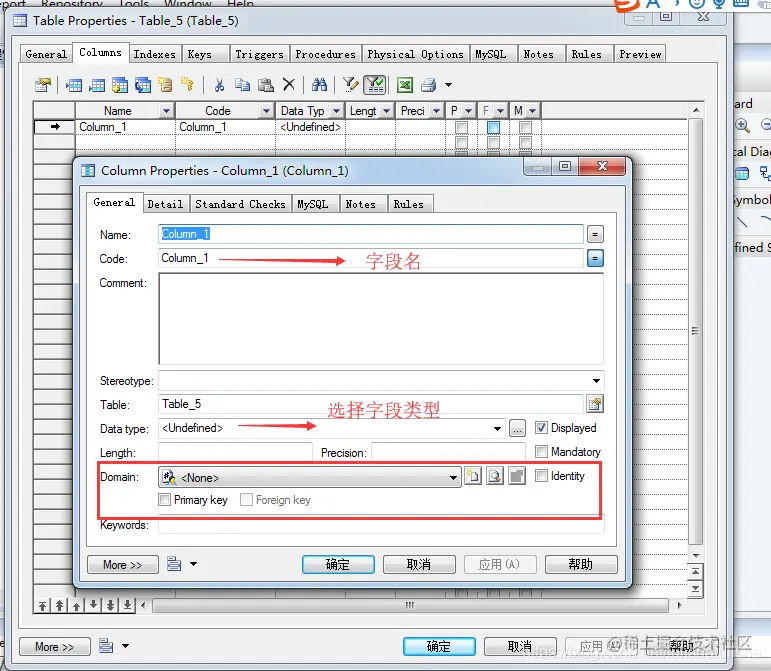The image size is (771, 671).
Task: Open the Data type dropdown
Action: click(497, 429)
